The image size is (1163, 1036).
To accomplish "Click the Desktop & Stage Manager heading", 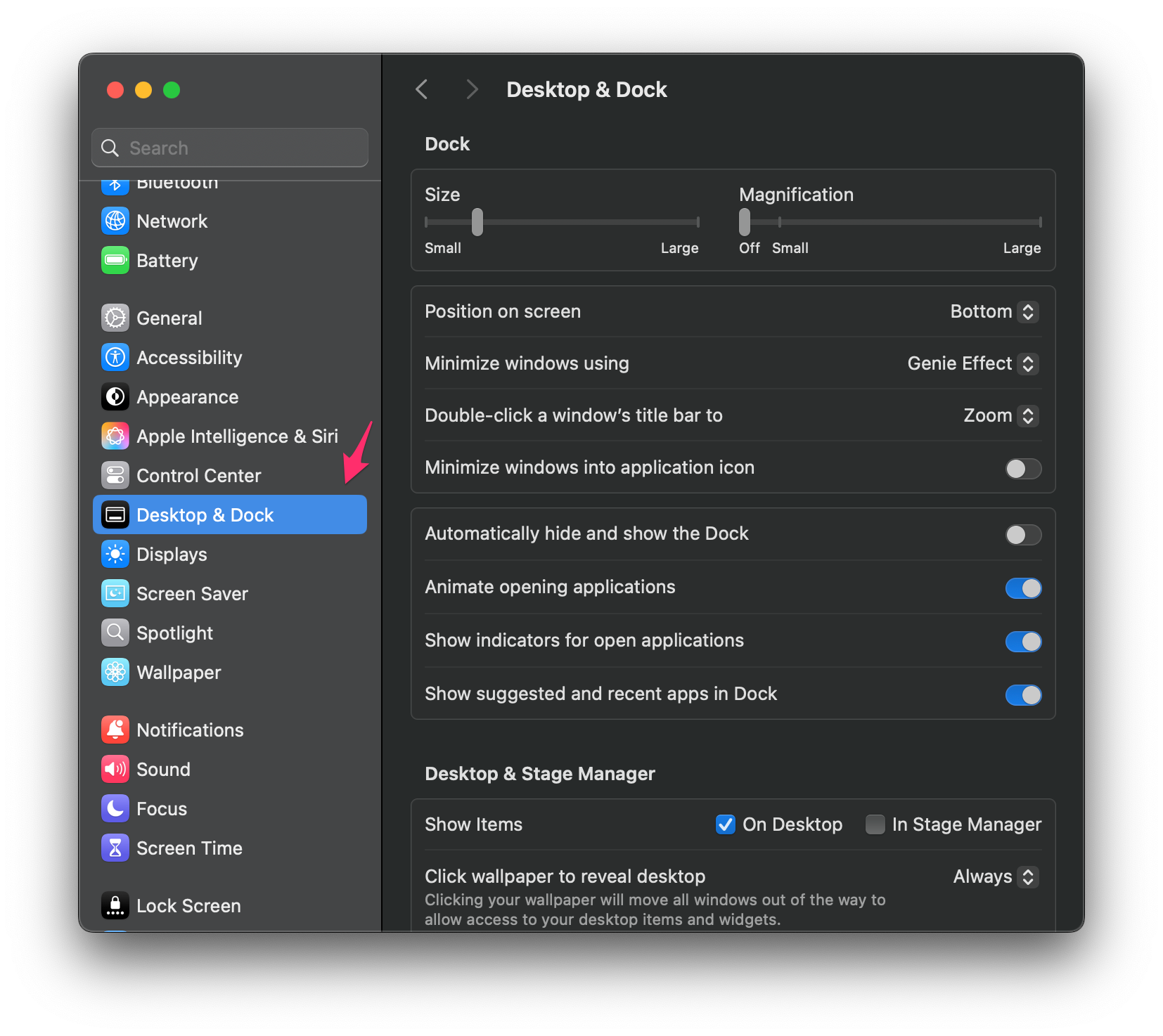I will pyautogui.click(x=540, y=774).
